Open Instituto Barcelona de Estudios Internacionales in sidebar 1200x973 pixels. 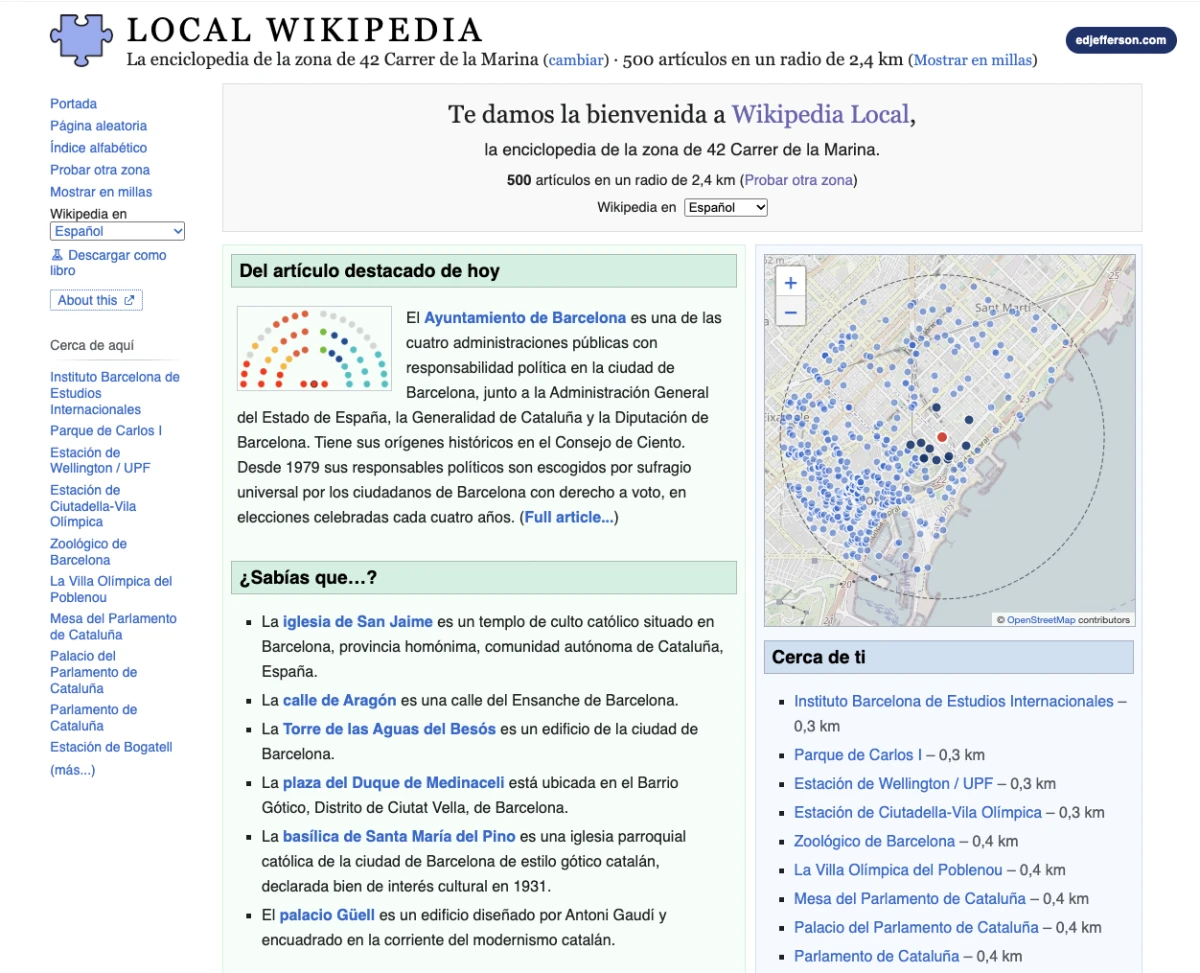(115, 393)
